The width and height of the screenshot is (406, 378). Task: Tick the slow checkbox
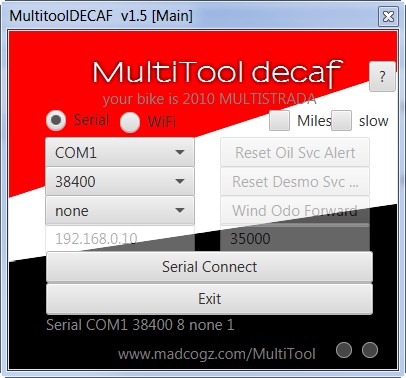point(341,121)
